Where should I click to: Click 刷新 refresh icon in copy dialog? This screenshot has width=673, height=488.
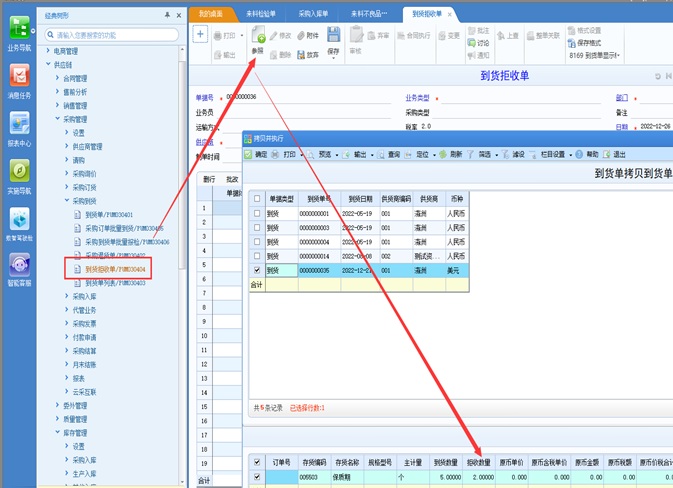point(443,154)
